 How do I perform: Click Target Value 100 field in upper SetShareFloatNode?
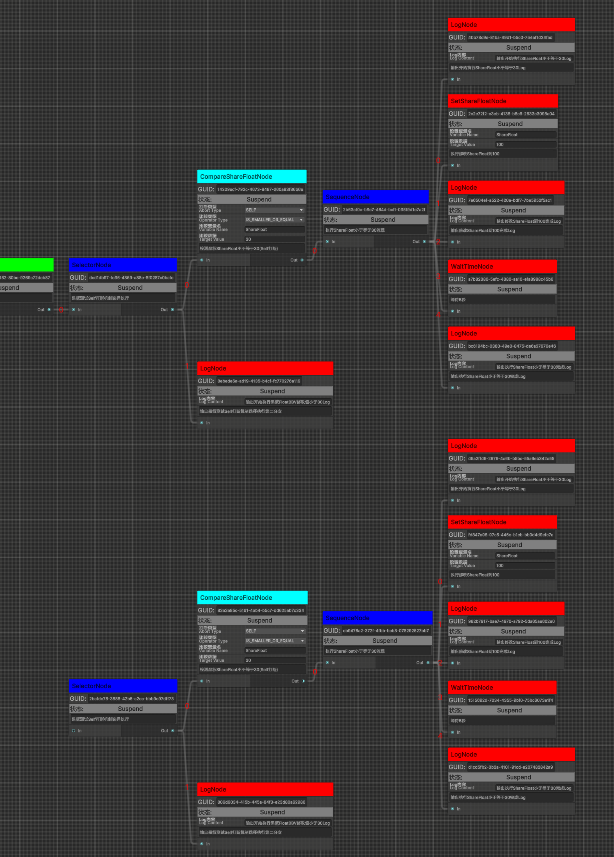pos(525,144)
